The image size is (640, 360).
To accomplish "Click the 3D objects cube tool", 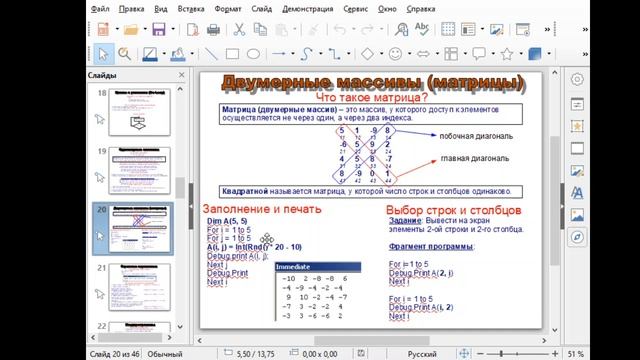I will click(535, 54).
